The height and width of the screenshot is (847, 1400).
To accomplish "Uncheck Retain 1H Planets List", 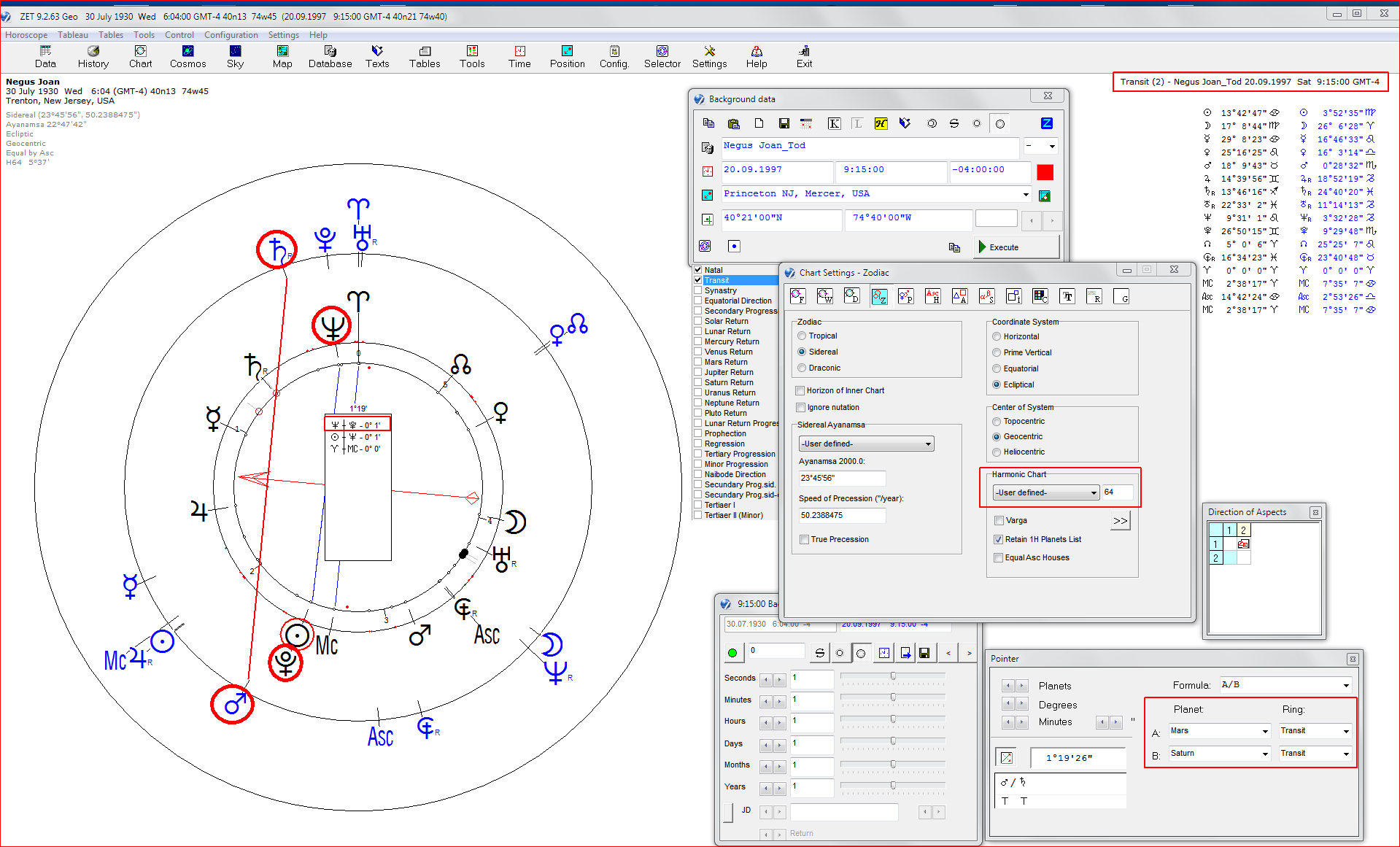I will coord(999,540).
